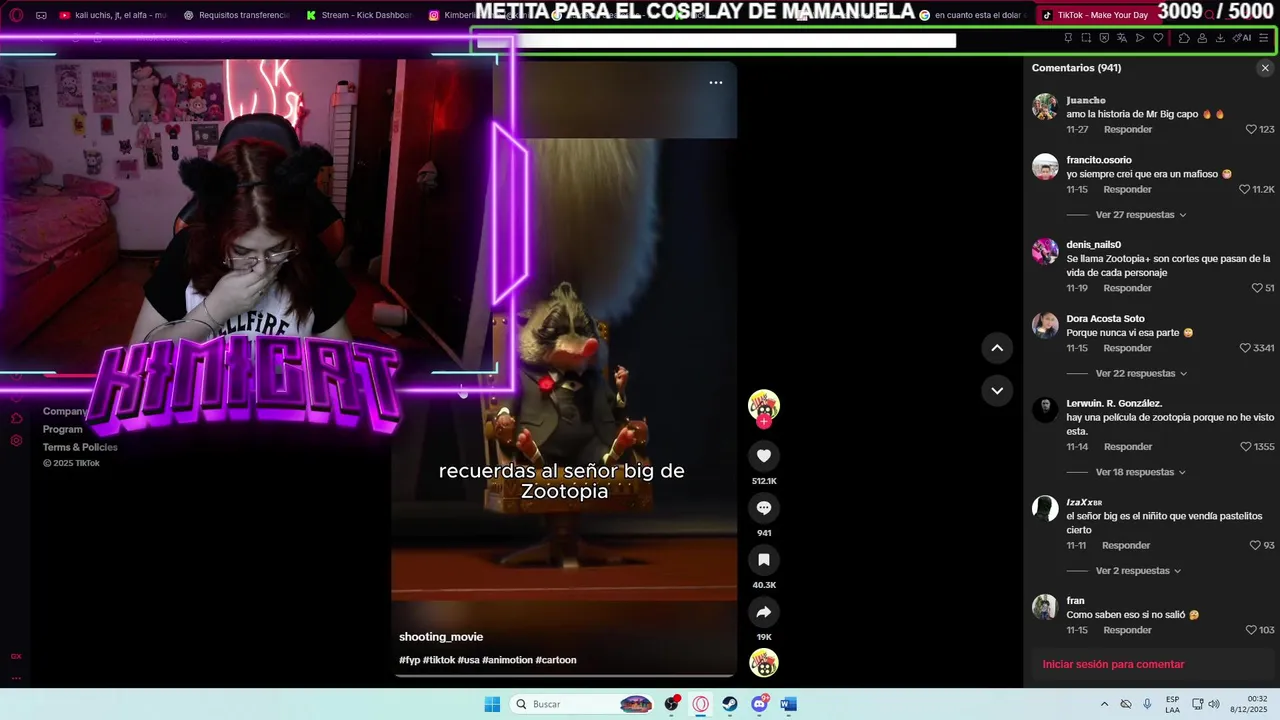Viewport: 1280px width, 720px height.
Task: Go to previous video with up arrow
Action: (x=997, y=348)
